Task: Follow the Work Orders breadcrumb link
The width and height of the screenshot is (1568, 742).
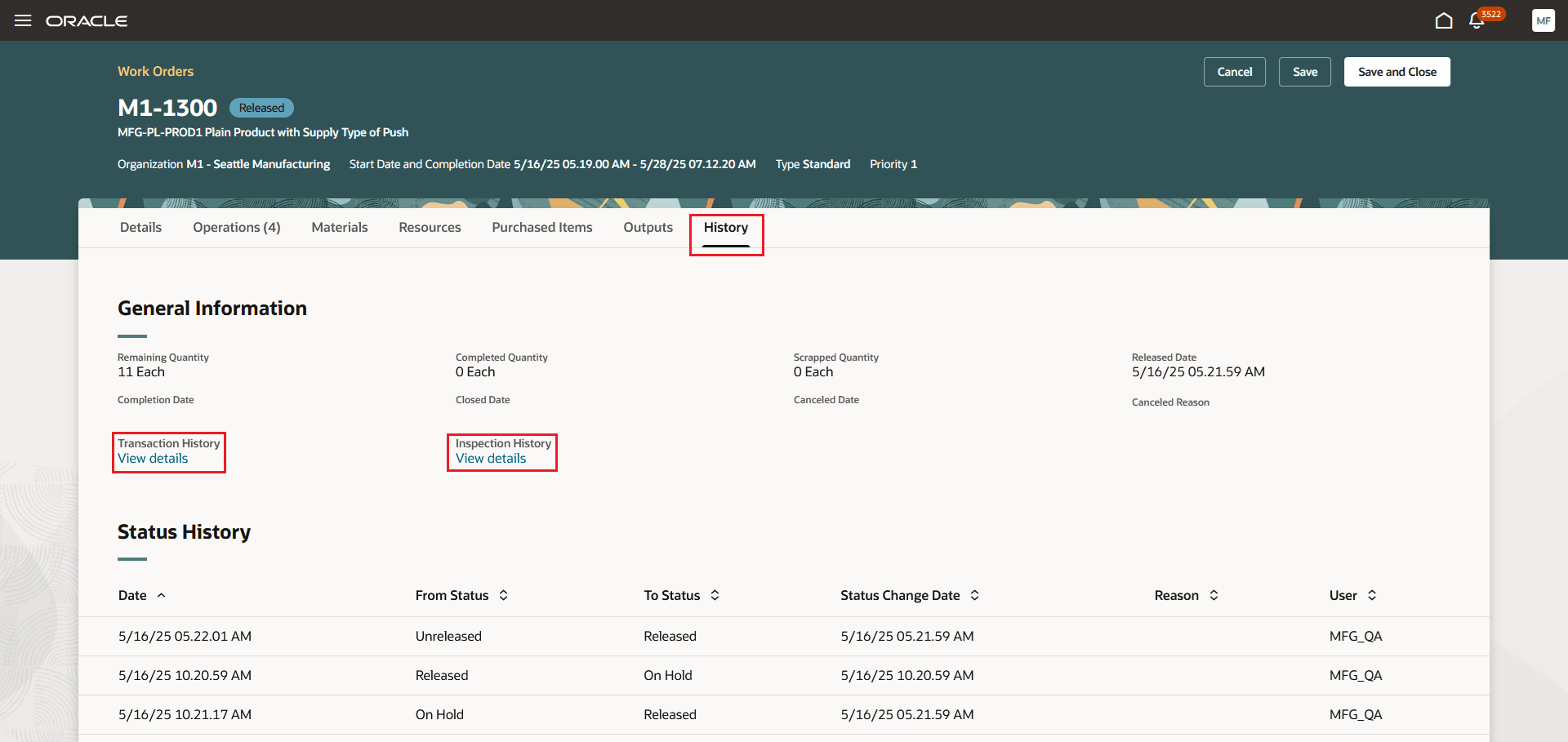Action: (155, 71)
